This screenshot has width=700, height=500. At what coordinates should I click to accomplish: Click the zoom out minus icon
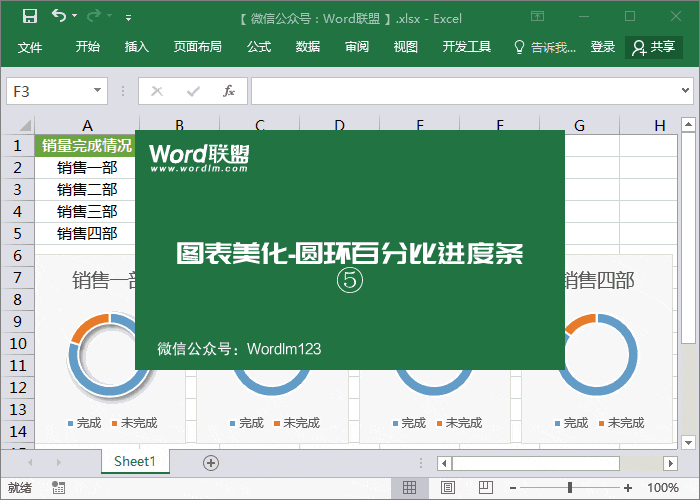(x=515, y=488)
